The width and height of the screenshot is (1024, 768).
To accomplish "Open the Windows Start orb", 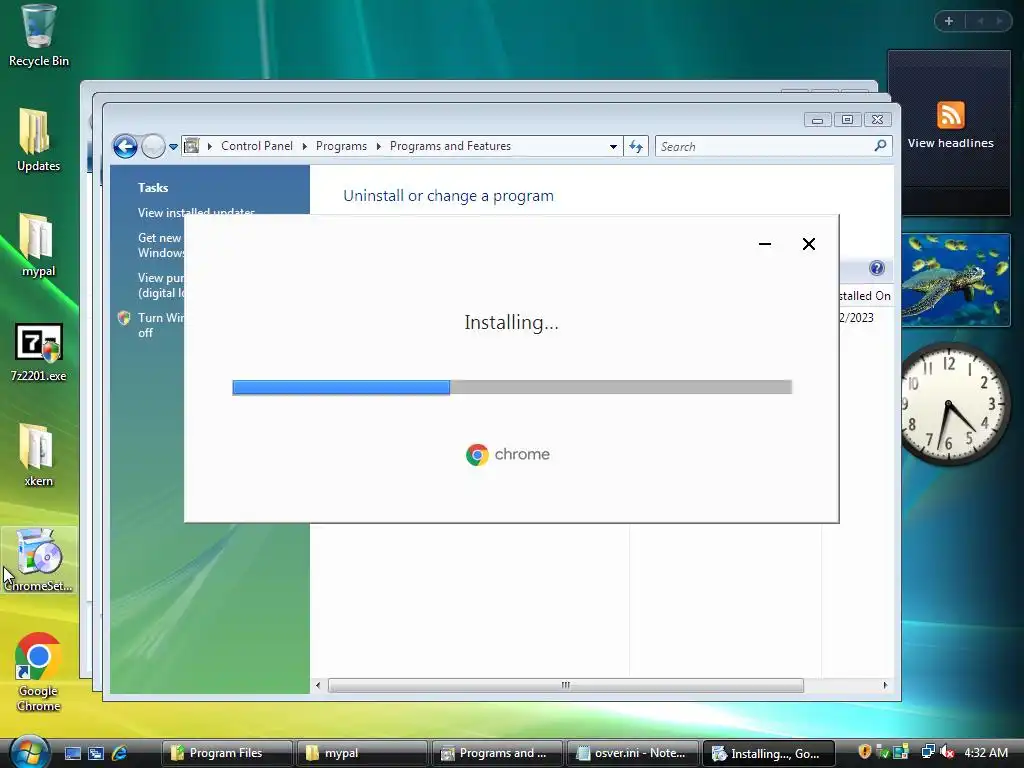I will coord(29,751).
